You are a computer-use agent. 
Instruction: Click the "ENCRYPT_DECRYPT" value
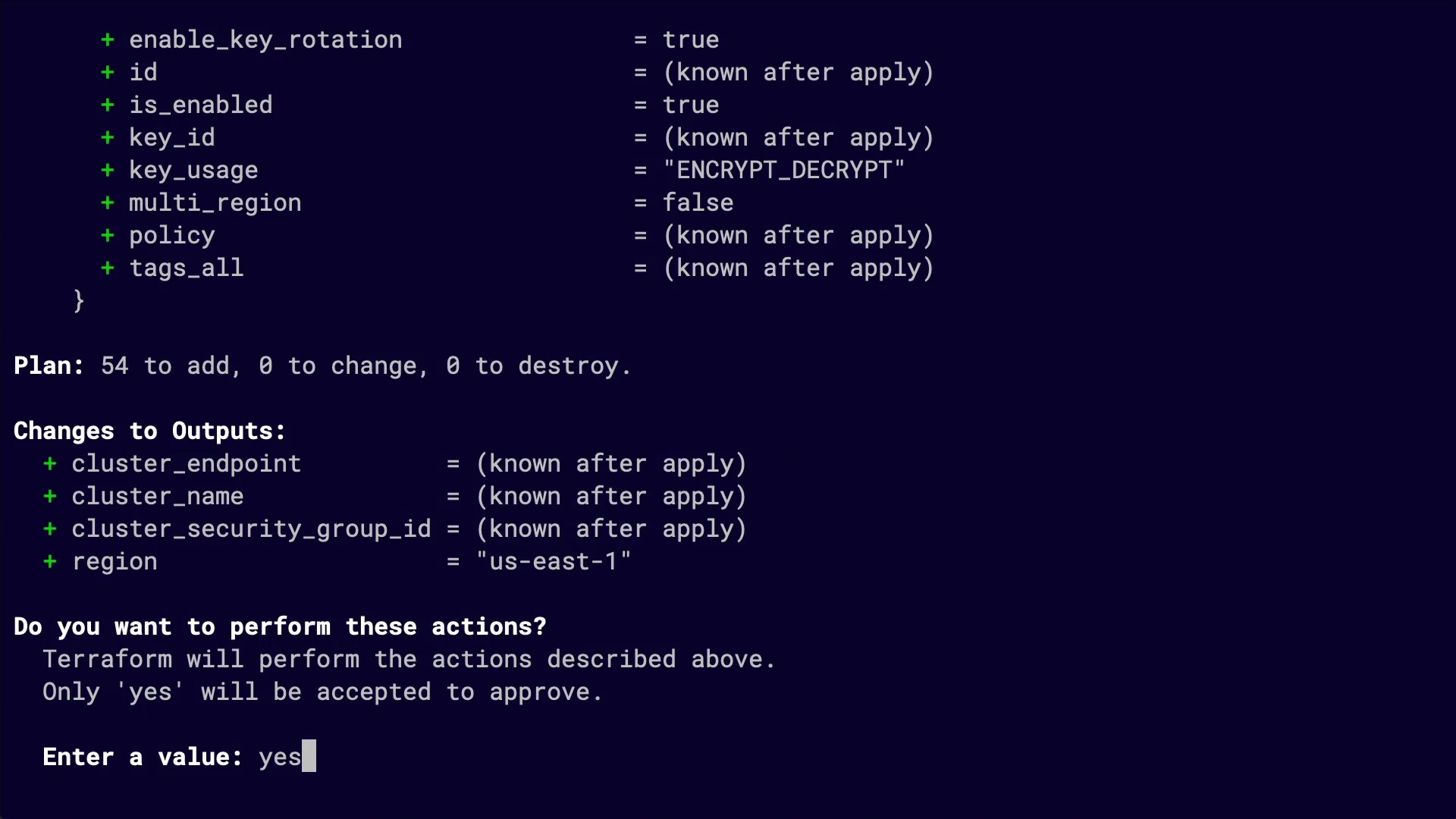[x=783, y=170]
